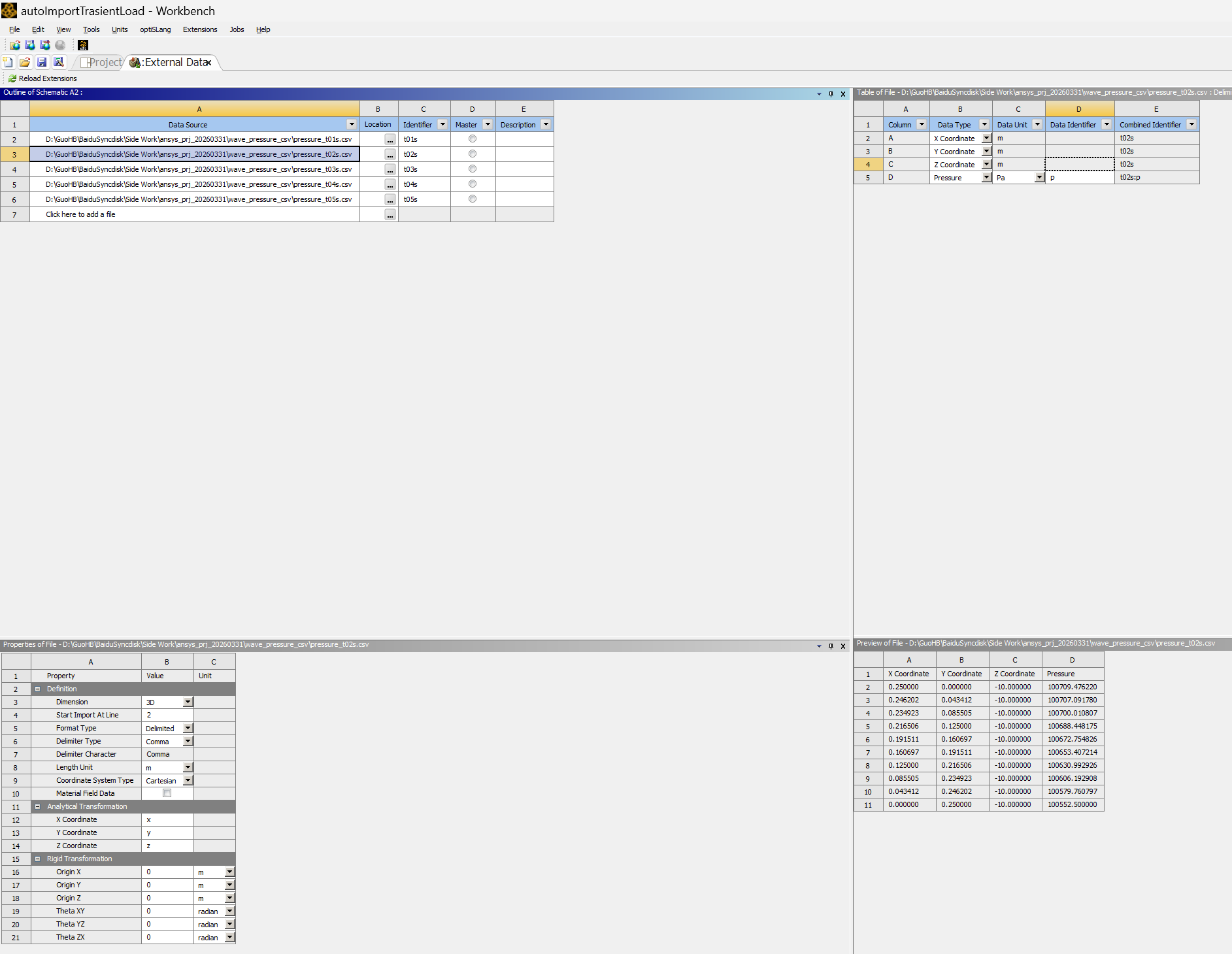The width and height of the screenshot is (1232, 954).
Task: Select the pressure_t04s.csv data source row
Action: coord(195,184)
